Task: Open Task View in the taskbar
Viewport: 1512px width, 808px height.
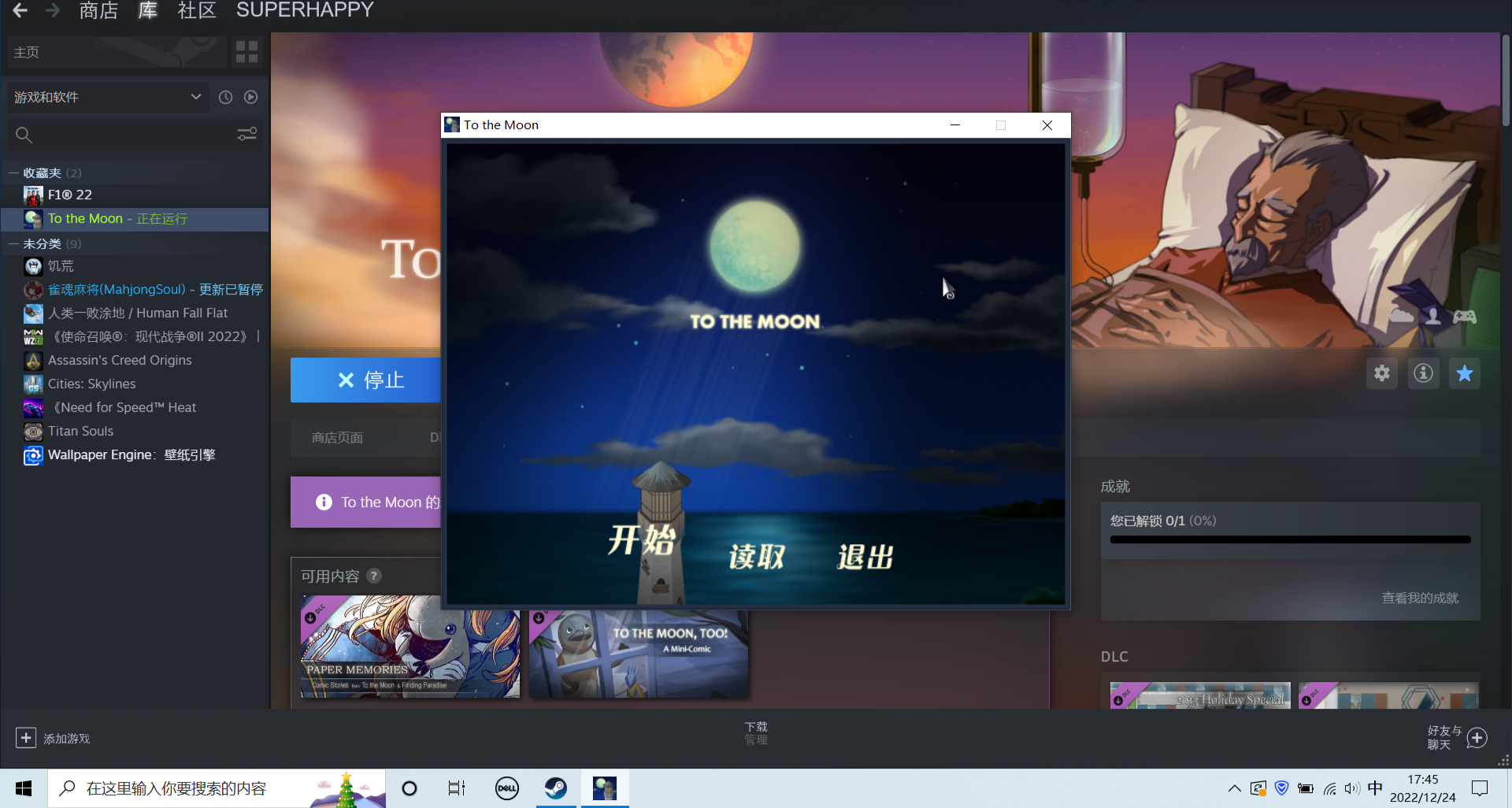Action: coord(457,788)
